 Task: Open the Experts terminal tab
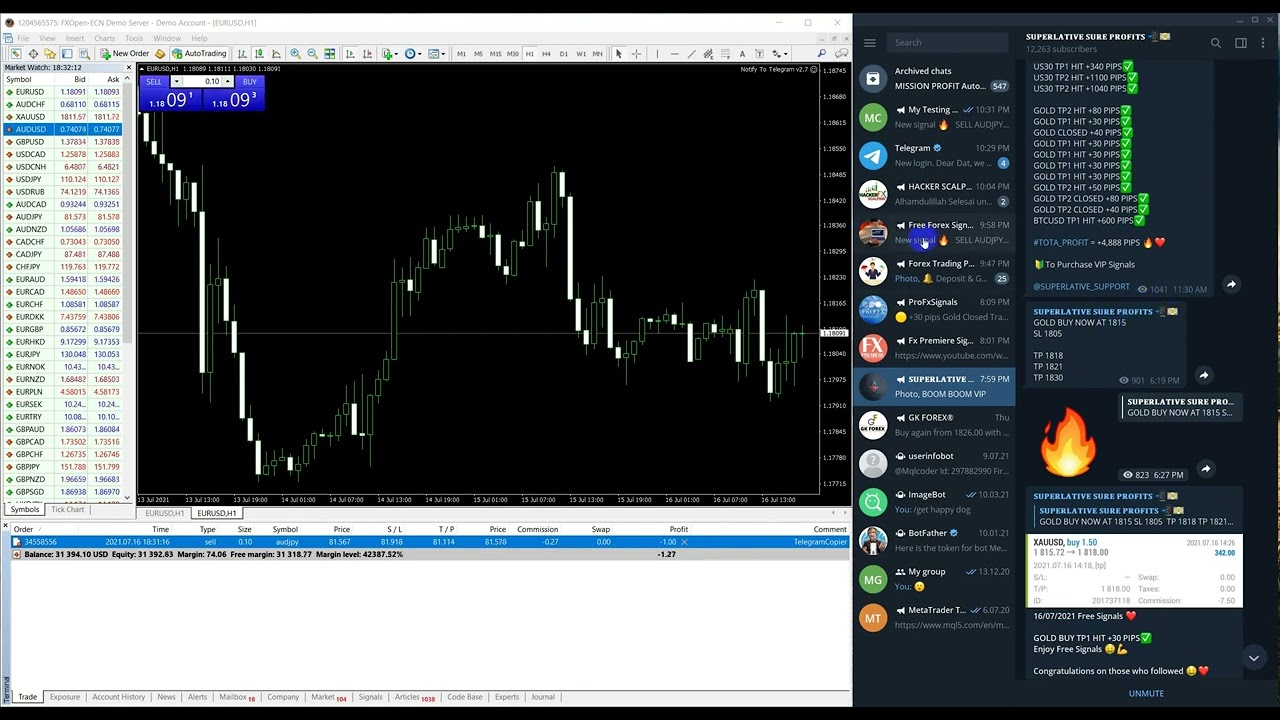tap(507, 697)
